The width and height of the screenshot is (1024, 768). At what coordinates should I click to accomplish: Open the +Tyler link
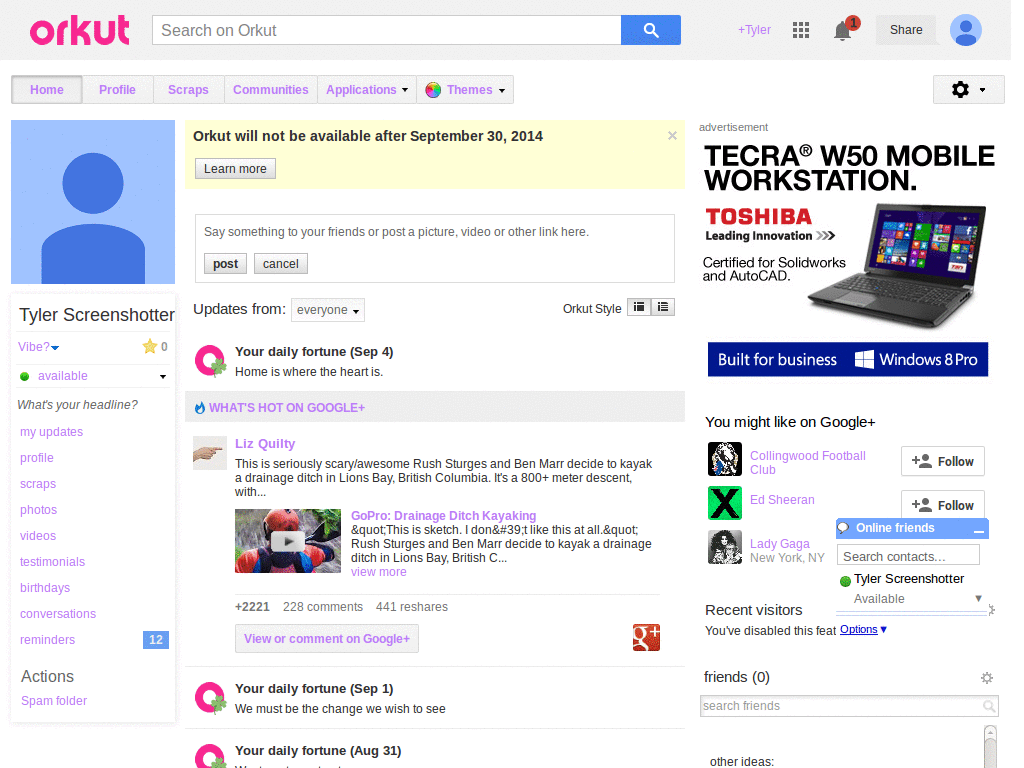tap(754, 30)
